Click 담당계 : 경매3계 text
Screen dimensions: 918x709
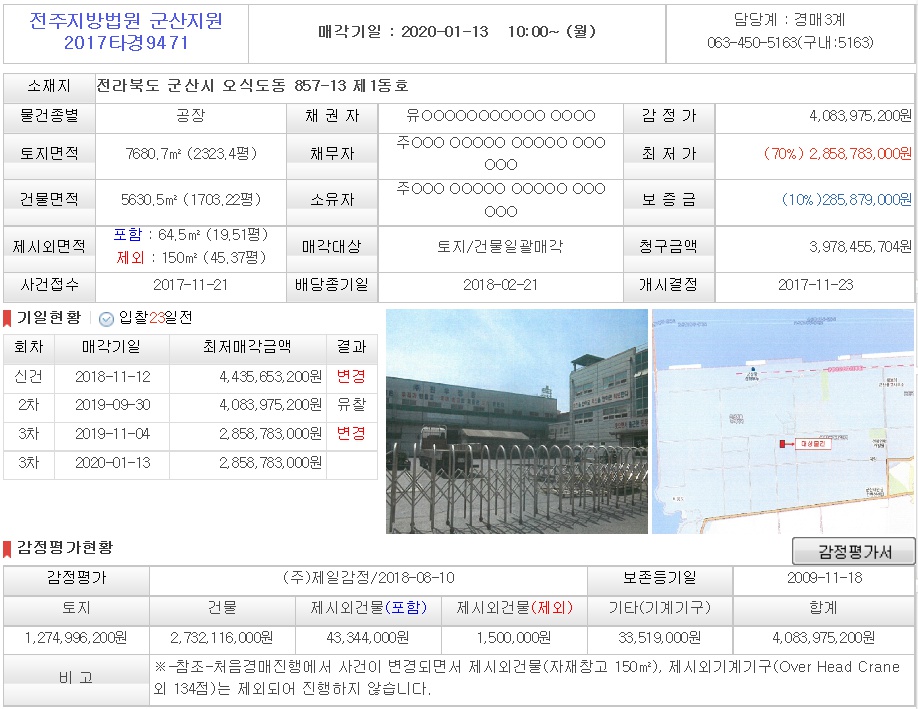(x=790, y=20)
